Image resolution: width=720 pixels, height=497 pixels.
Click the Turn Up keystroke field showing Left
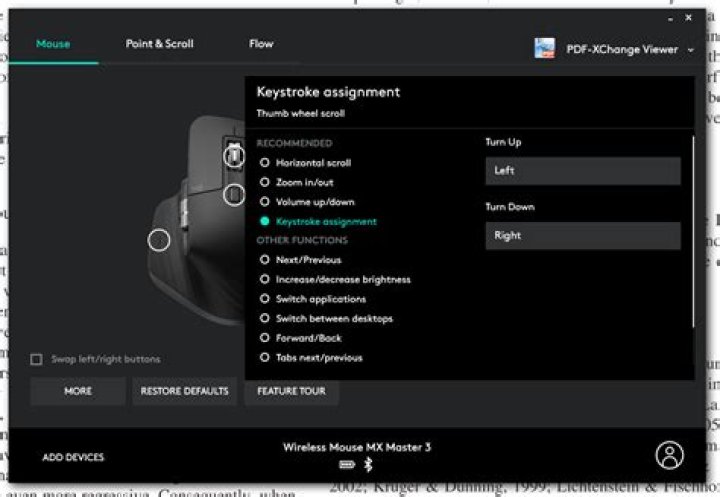click(x=583, y=171)
